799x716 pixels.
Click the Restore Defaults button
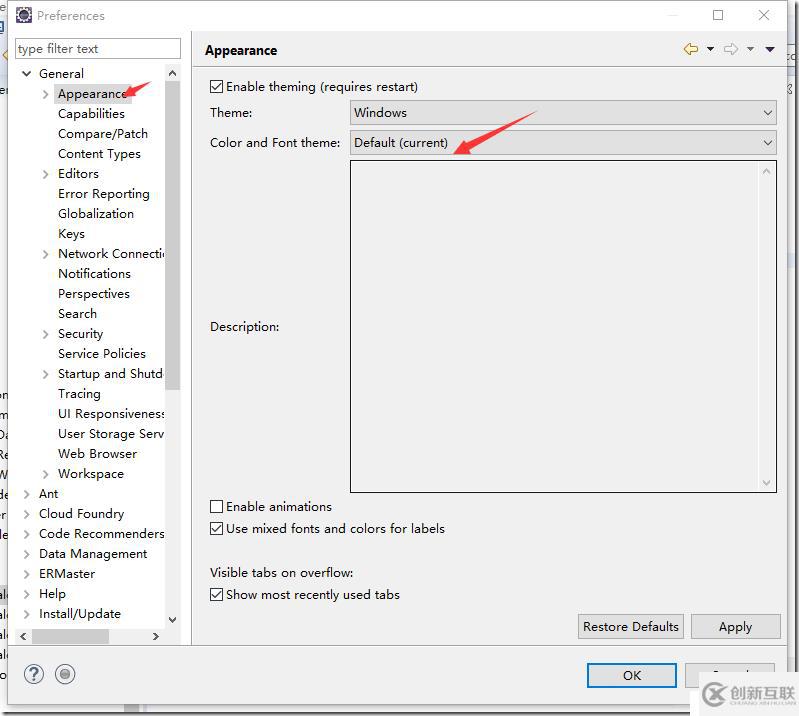631,626
